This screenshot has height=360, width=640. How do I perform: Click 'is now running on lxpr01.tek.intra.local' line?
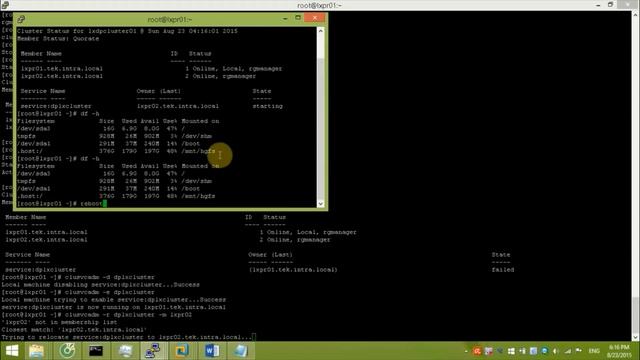(x=113, y=307)
